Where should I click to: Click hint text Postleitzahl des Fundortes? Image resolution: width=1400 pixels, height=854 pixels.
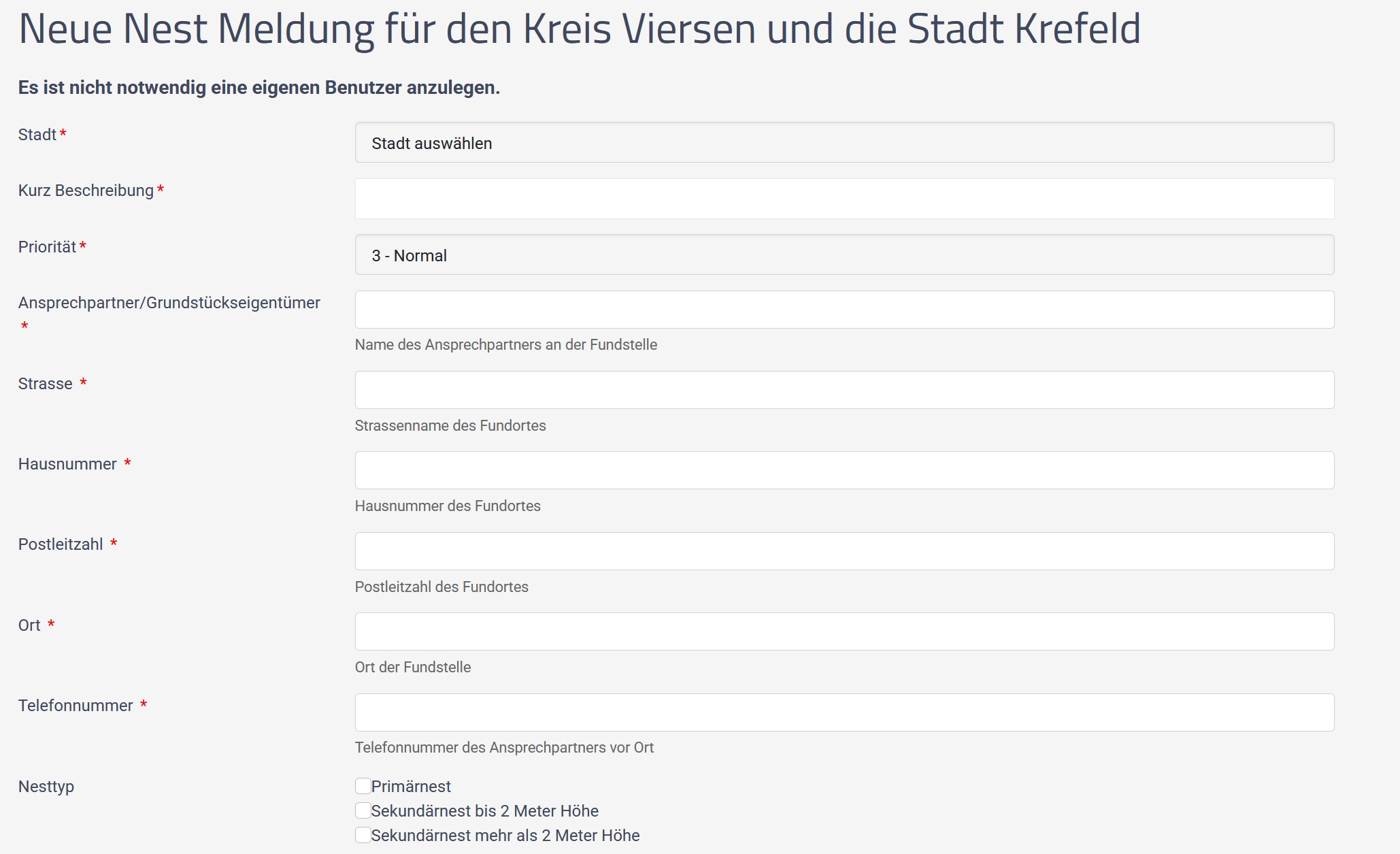pos(441,587)
